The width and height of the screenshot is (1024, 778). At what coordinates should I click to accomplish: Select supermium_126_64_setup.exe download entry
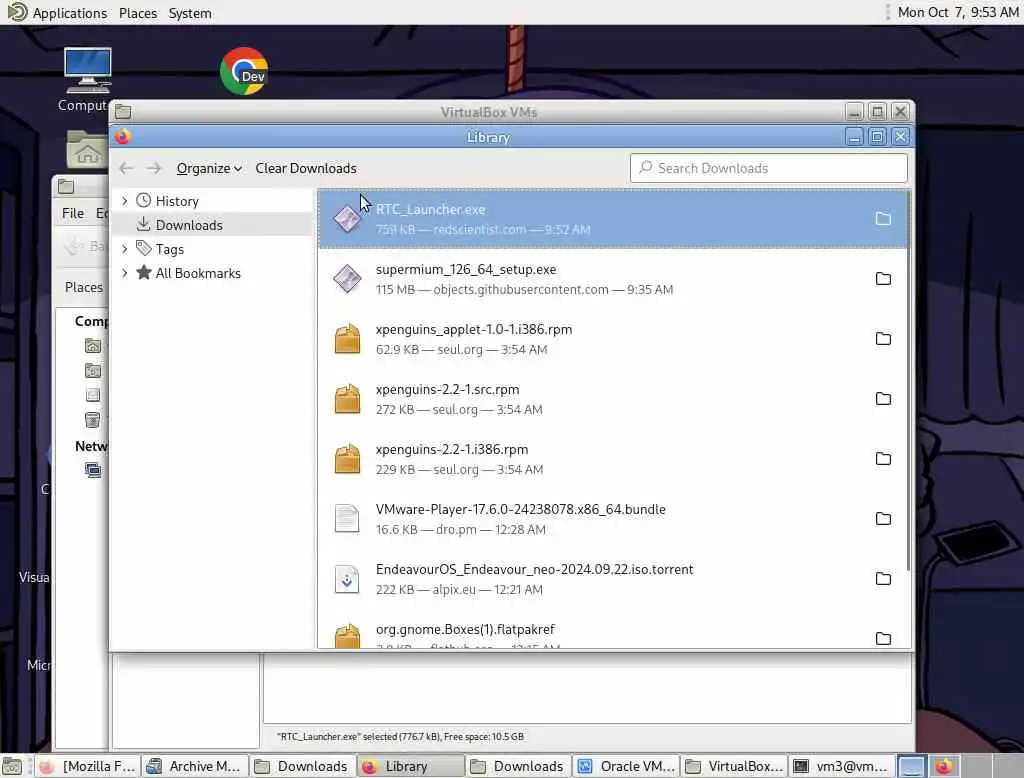(613, 279)
